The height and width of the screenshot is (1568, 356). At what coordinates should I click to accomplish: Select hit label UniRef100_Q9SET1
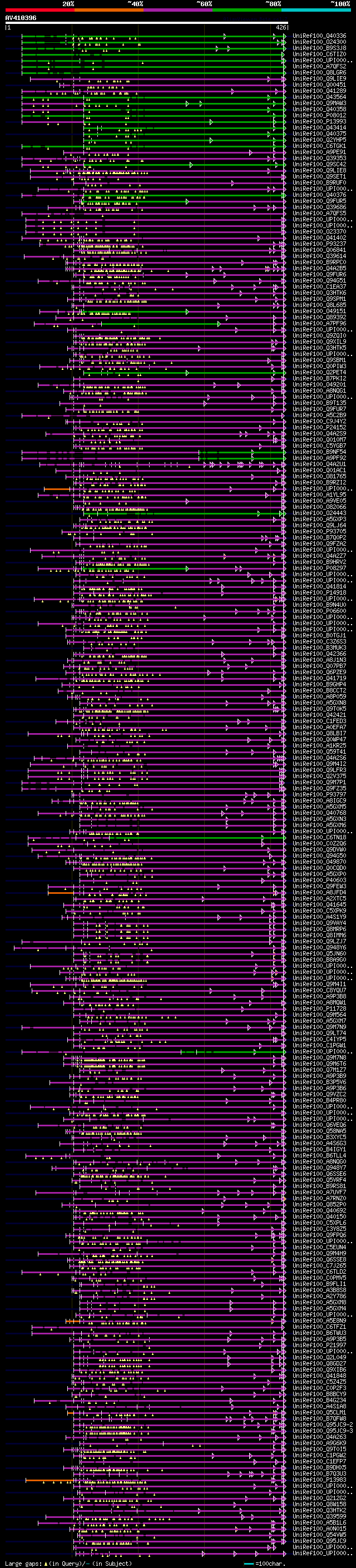[319, 176]
